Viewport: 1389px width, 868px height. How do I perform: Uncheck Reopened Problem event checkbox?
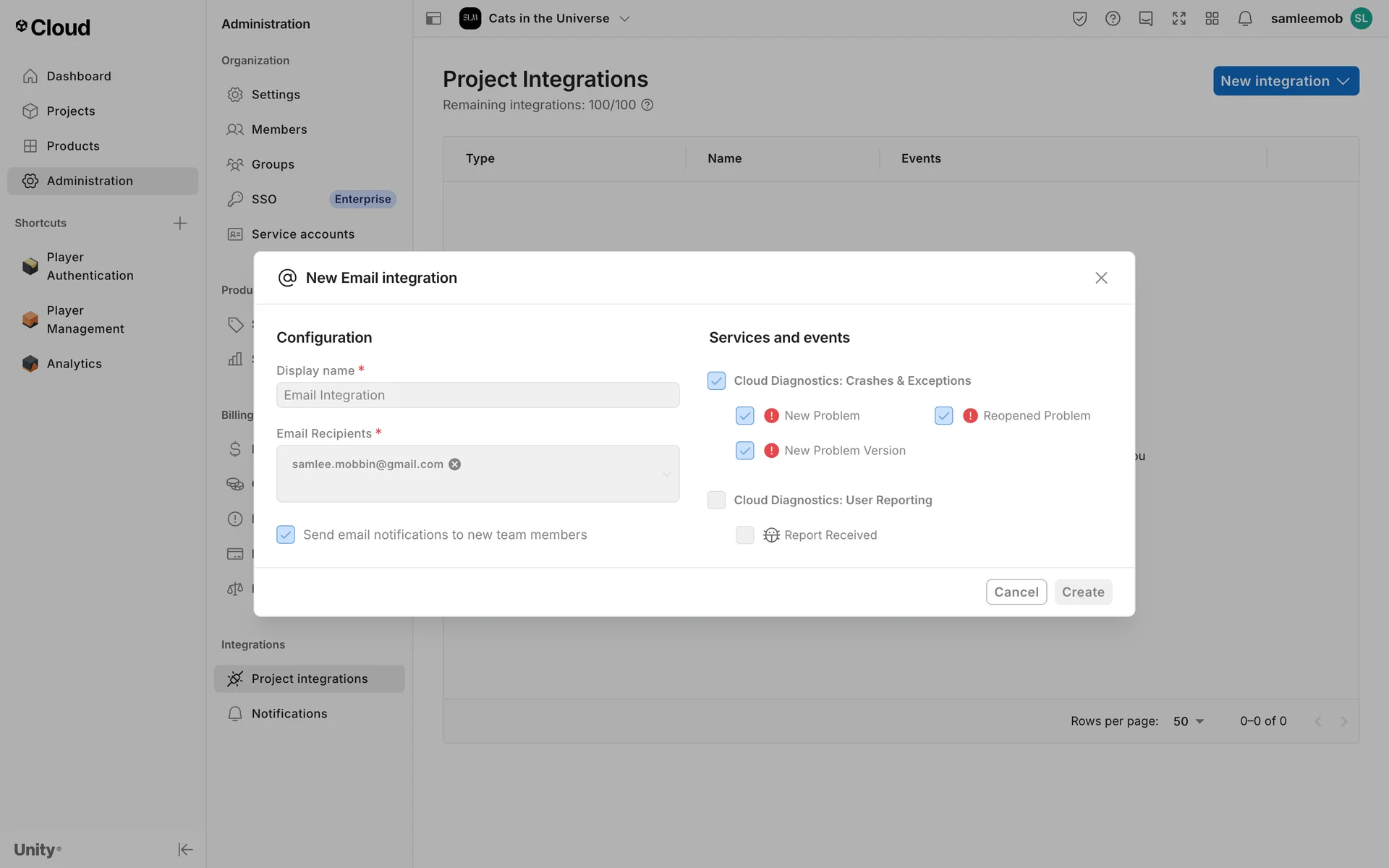pos(943,416)
